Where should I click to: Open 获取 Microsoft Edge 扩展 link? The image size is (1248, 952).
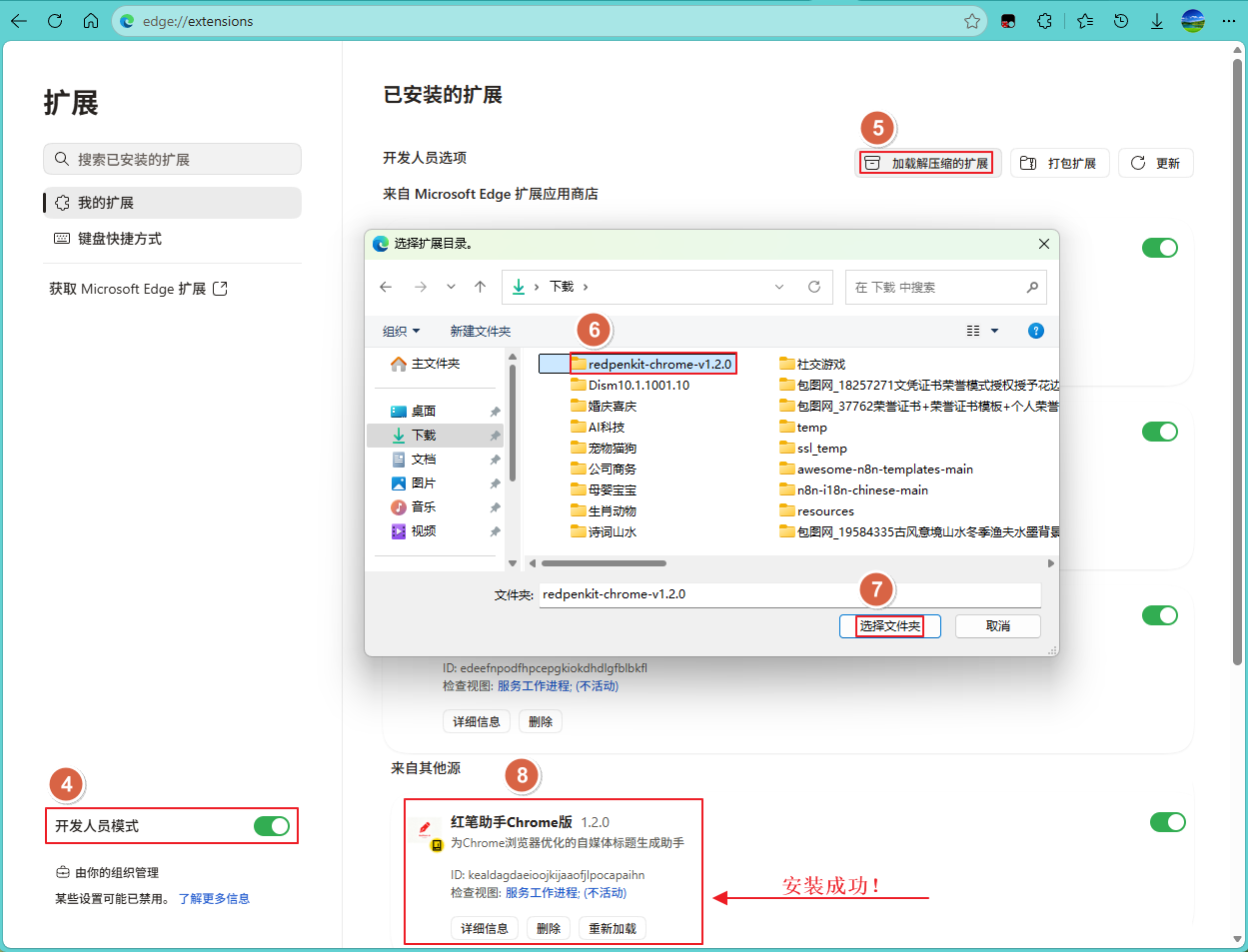138,289
